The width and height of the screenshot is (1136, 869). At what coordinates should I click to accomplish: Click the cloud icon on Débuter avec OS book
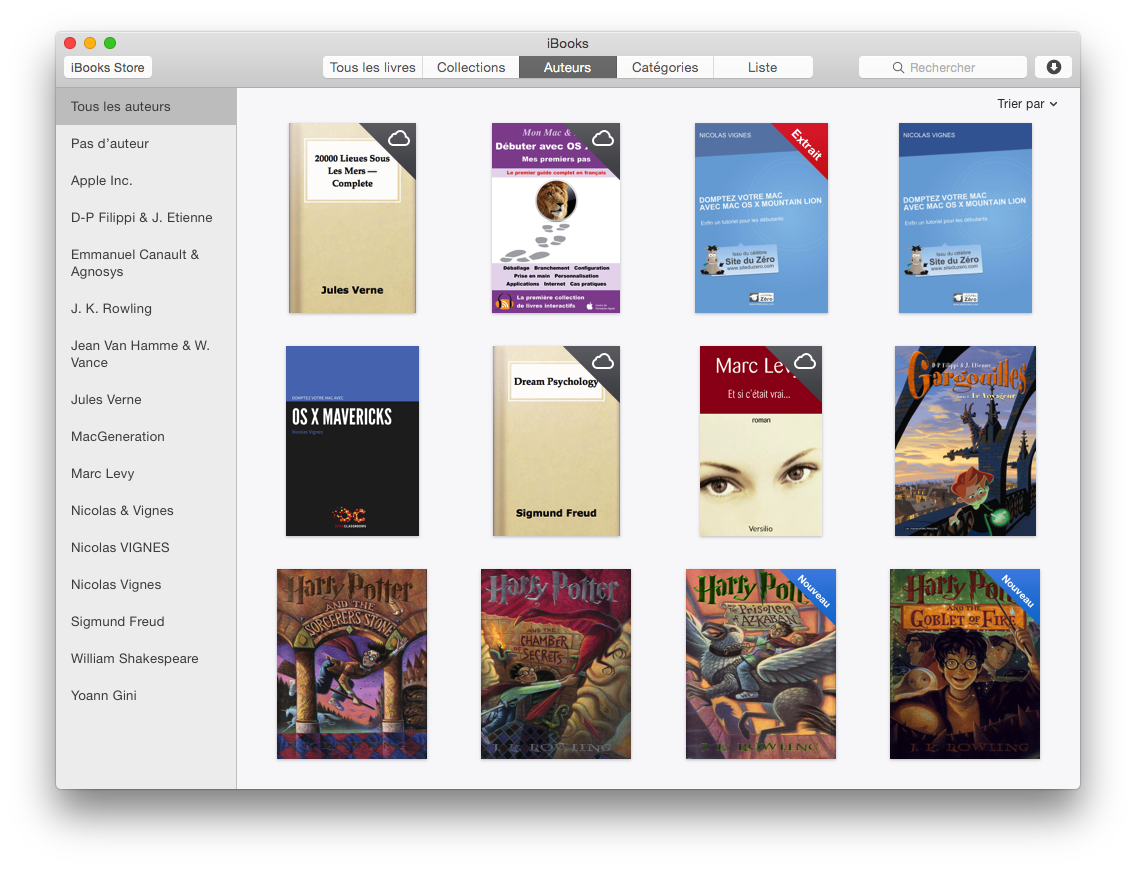[x=603, y=138]
